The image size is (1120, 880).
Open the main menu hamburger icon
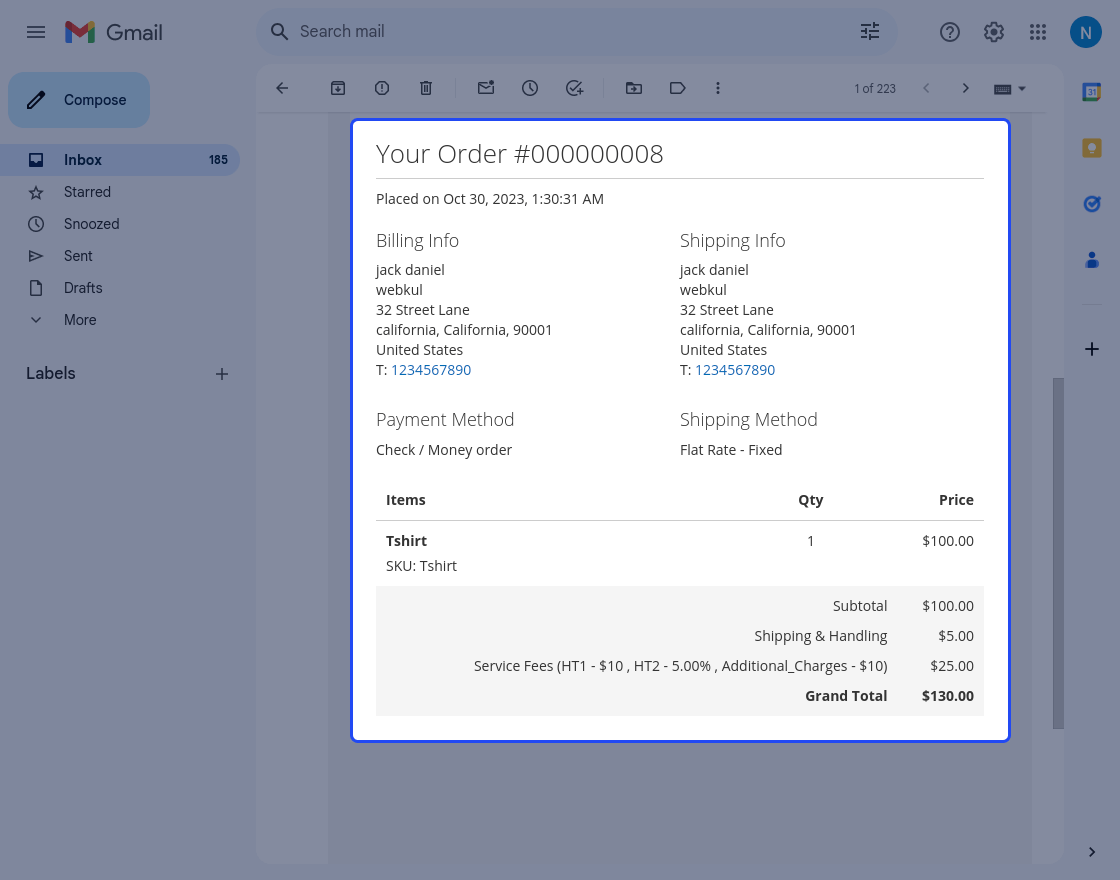(x=36, y=32)
